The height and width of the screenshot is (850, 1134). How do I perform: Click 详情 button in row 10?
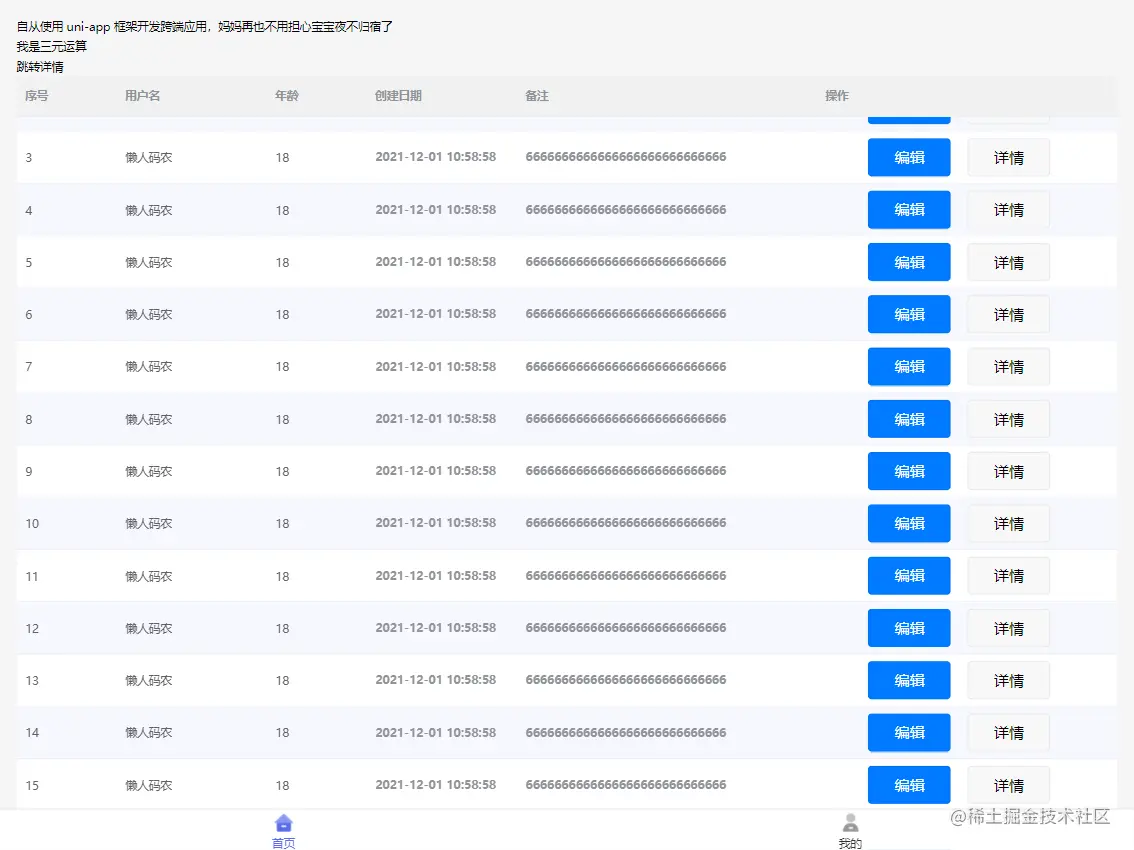tap(1008, 523)
